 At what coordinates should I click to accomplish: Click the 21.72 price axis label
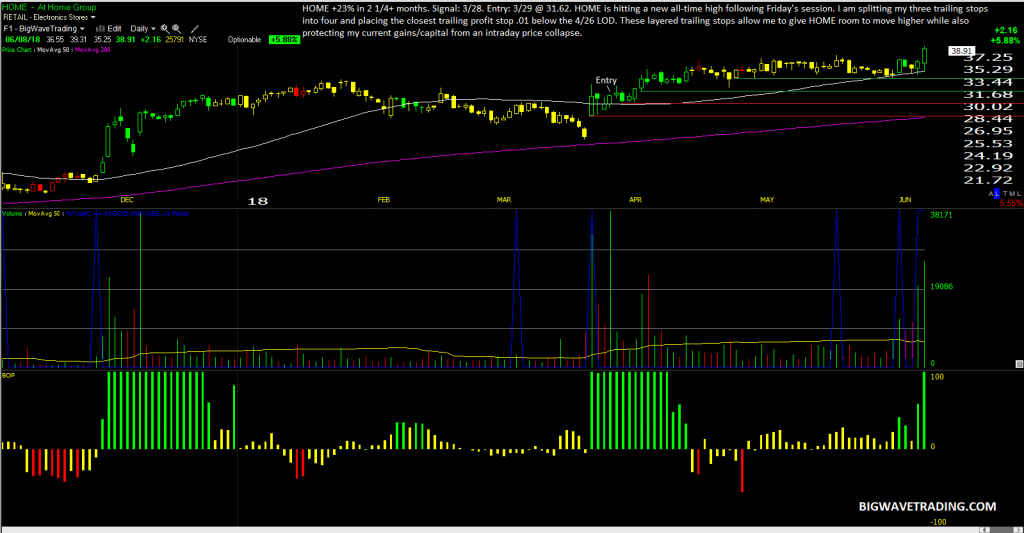(988, 180)
